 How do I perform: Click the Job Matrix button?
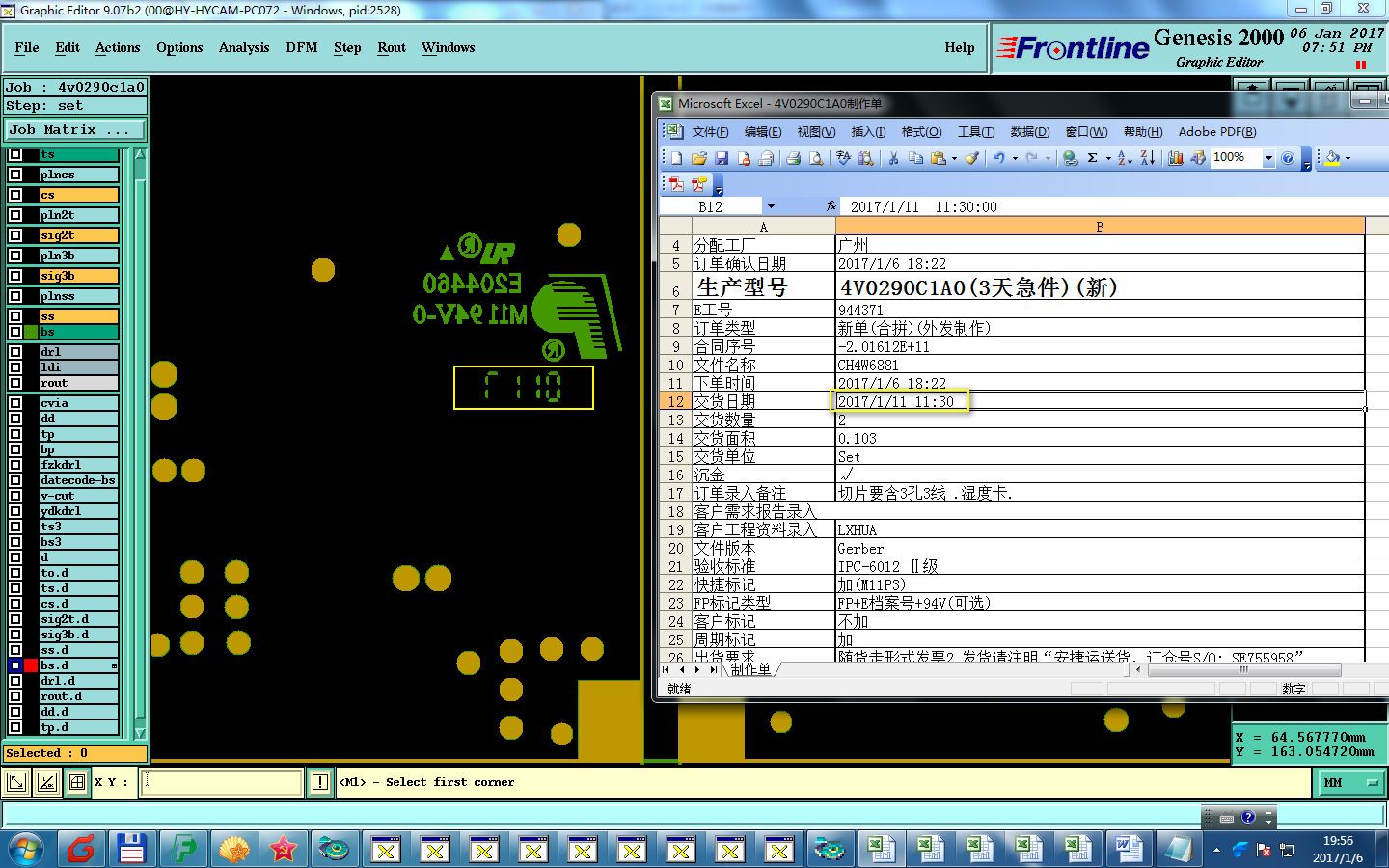tap(75, 129)
